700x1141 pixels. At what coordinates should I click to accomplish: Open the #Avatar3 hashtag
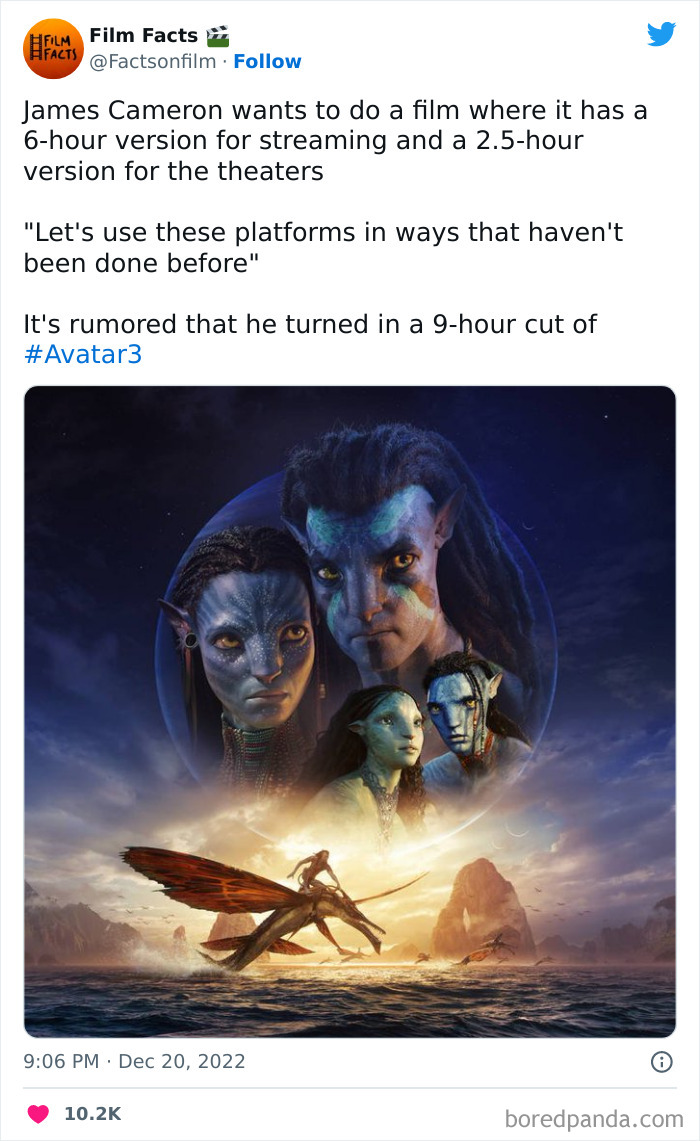(x=83, y=354)
